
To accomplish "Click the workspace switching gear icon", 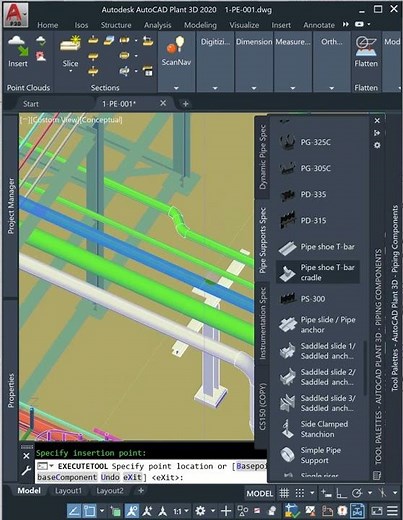I will [x=200, y=511].
